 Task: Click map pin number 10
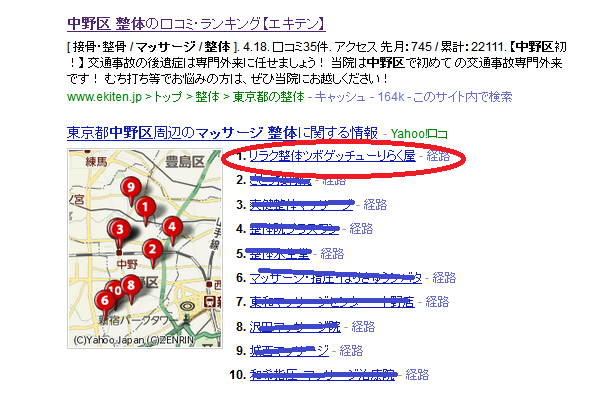pos(114,289)
